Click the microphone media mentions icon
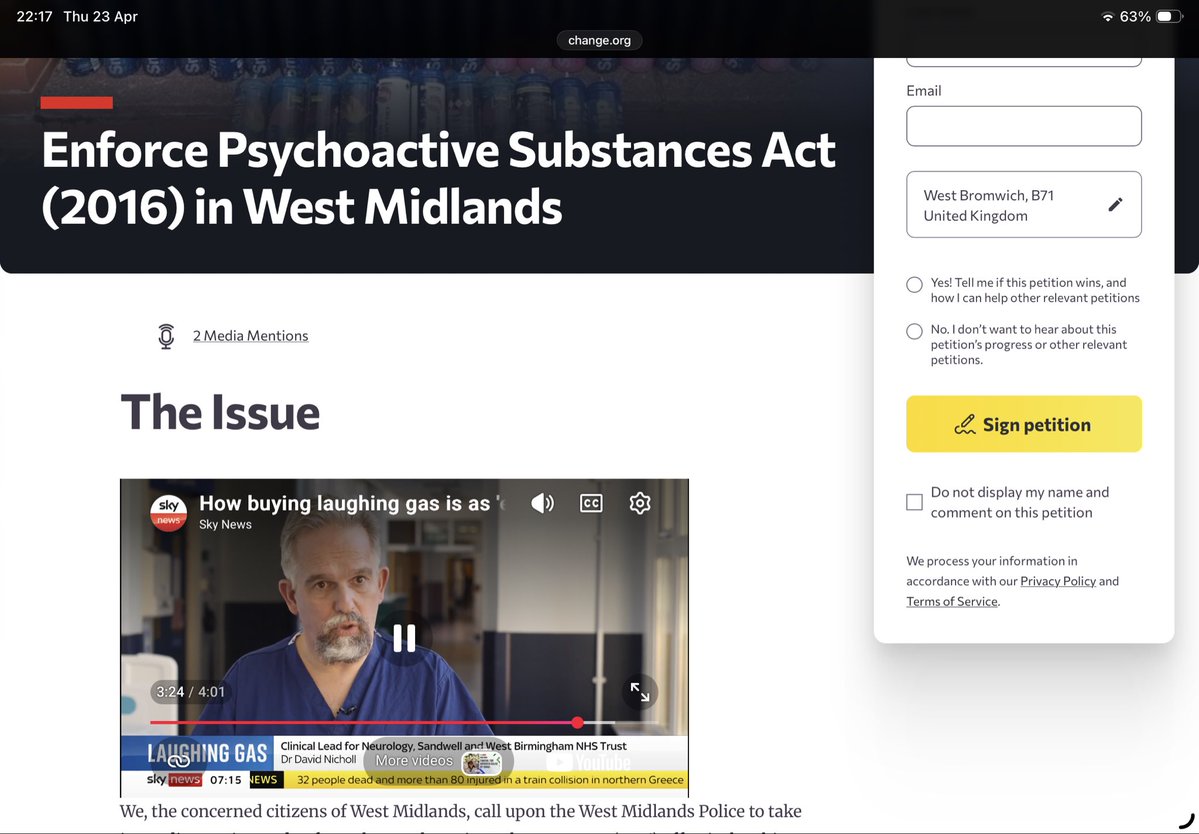Screen dimensions: 1199x834 [x=166, y=336]
